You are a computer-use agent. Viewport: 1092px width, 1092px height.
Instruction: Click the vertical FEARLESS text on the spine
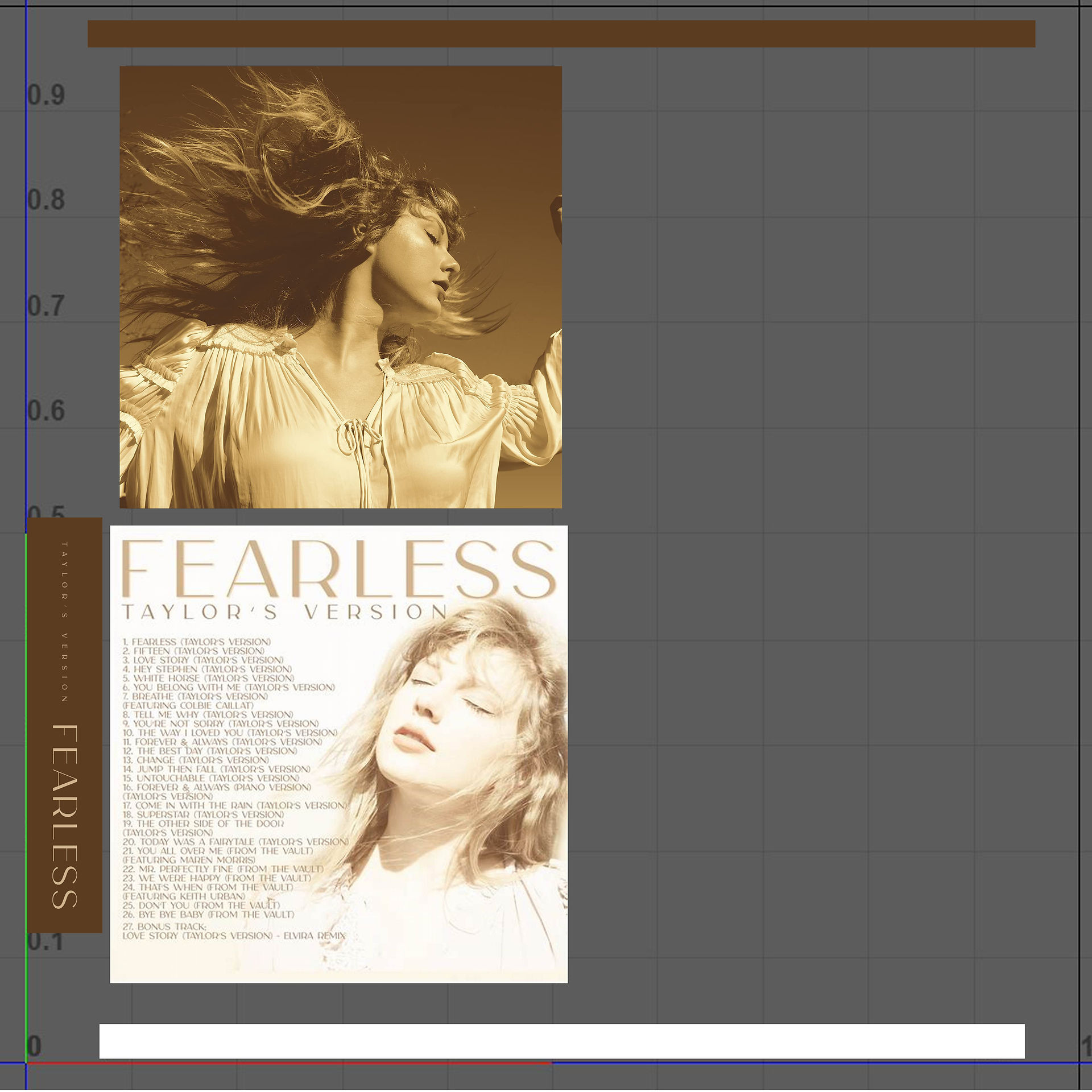tap(64, 816)
